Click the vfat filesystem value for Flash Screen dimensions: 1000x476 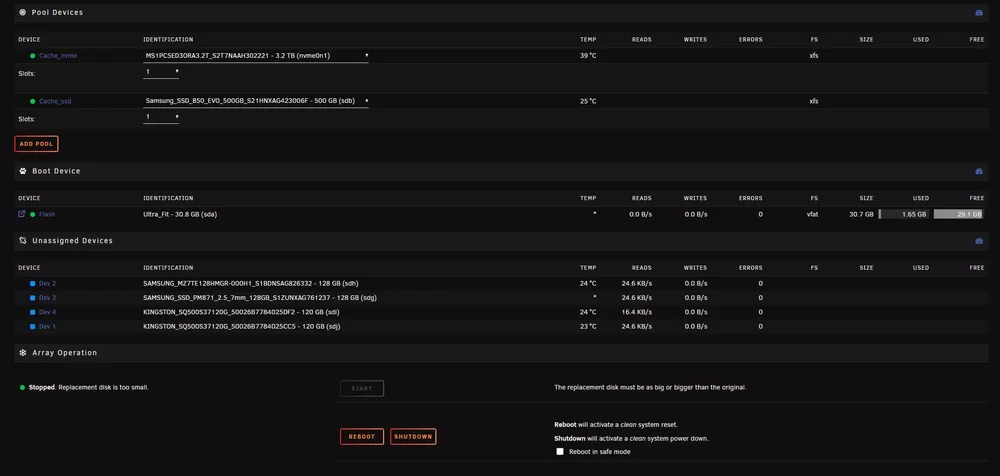(812, 214)
